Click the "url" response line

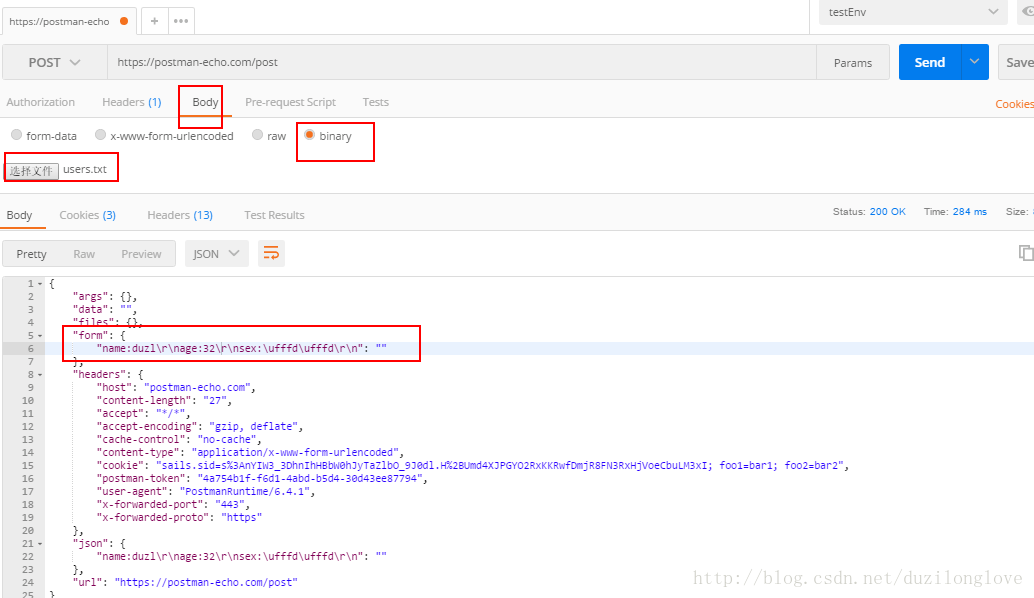185,583
